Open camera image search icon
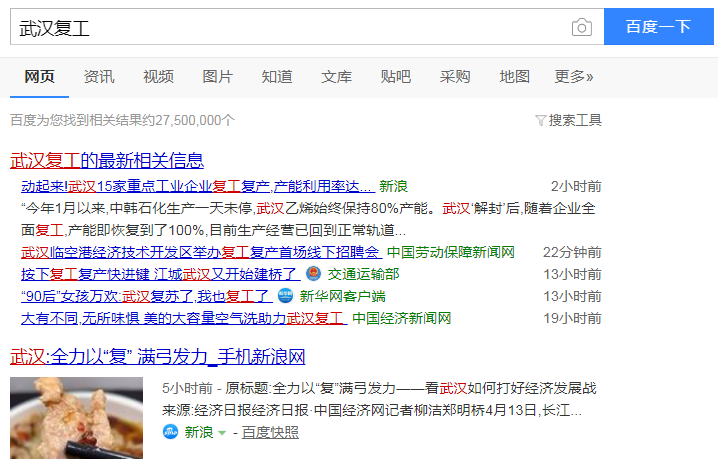The width and height of the screenshot is (718, 466). coord(582,27)
